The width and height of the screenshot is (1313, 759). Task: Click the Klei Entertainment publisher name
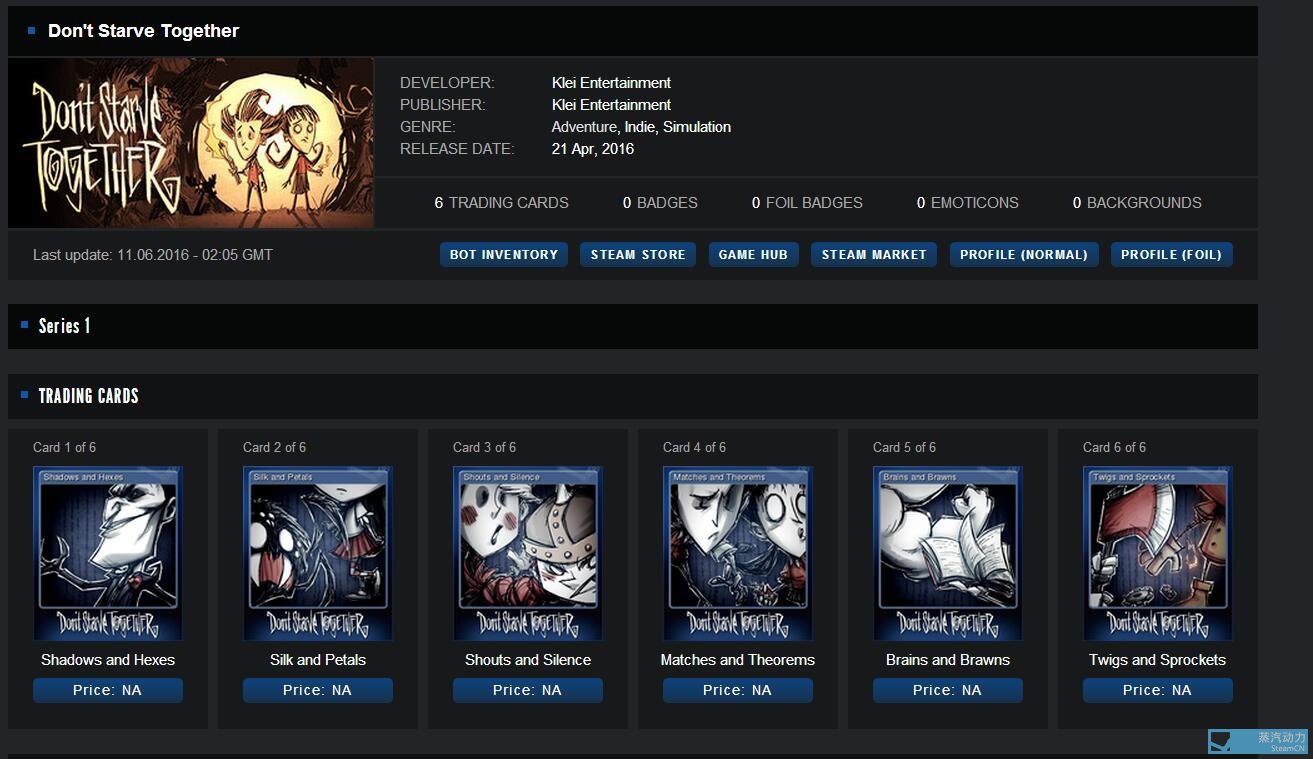tap(611, 105)
